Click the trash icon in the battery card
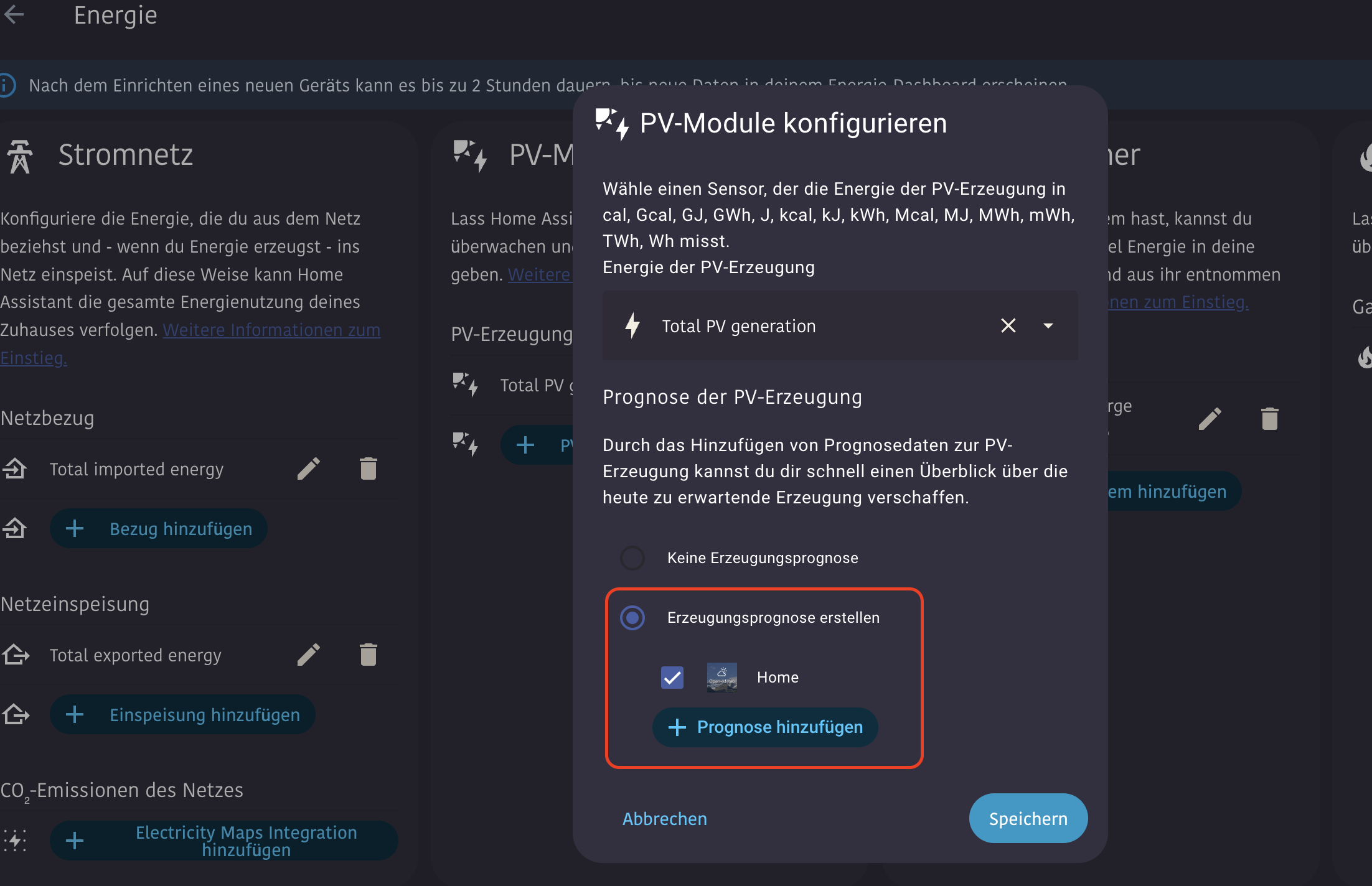 coord(1269,419)
